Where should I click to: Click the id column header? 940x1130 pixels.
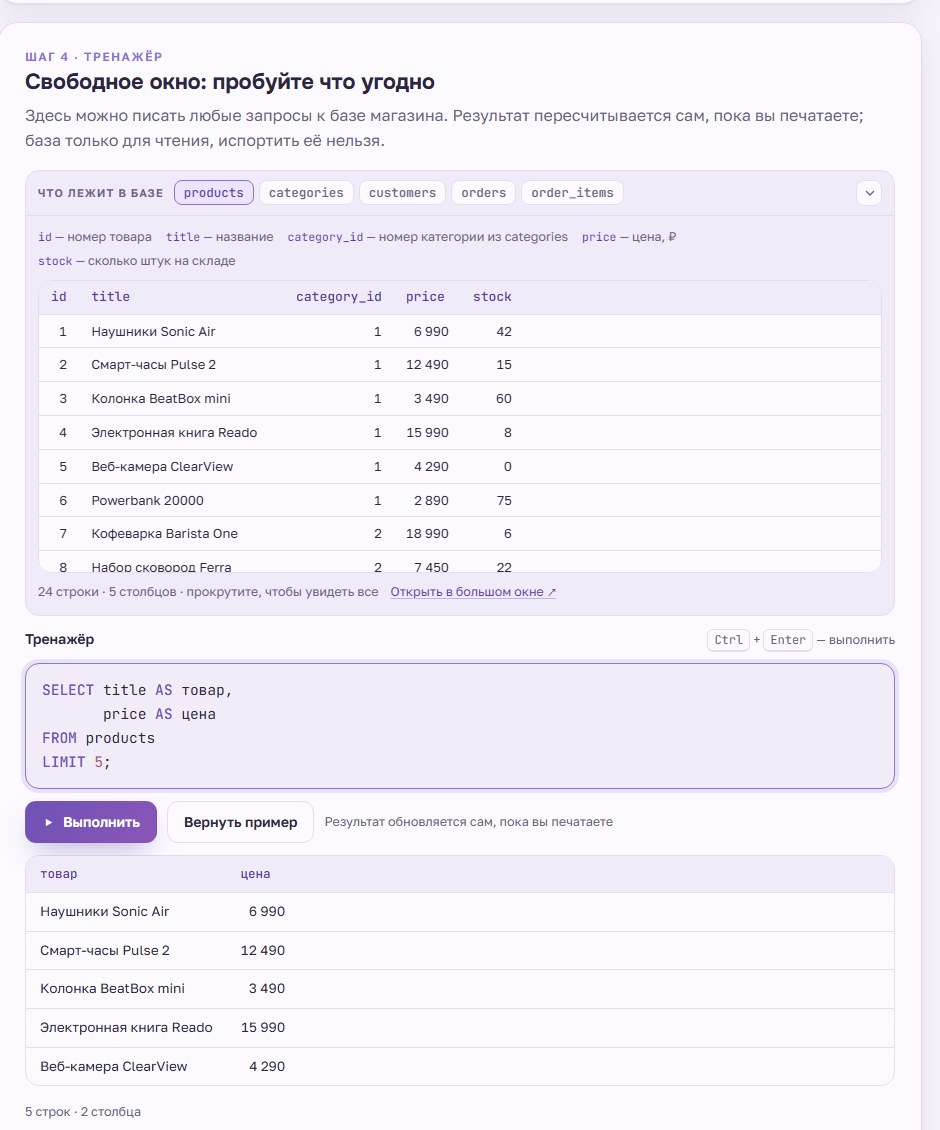tap(59, 297)
